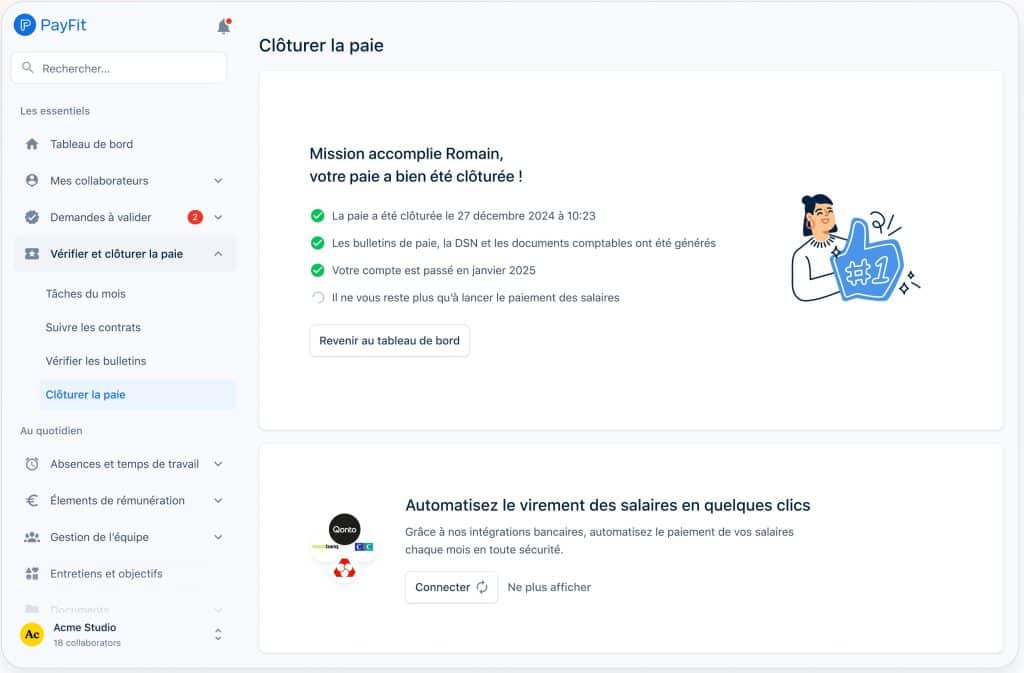Click the Mes collaborateurs person icon

coord(30,181)
